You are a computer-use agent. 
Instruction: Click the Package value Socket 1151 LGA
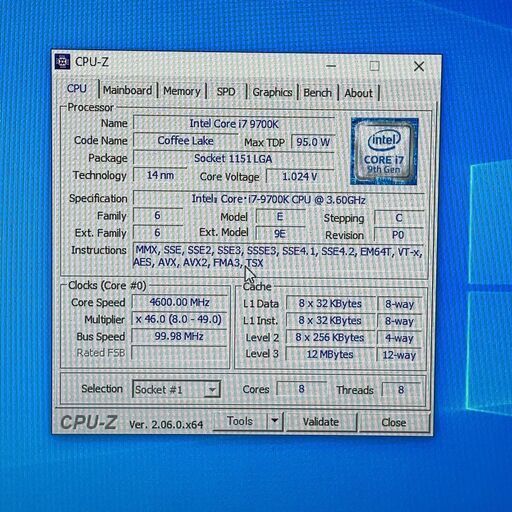click(233, 158)
